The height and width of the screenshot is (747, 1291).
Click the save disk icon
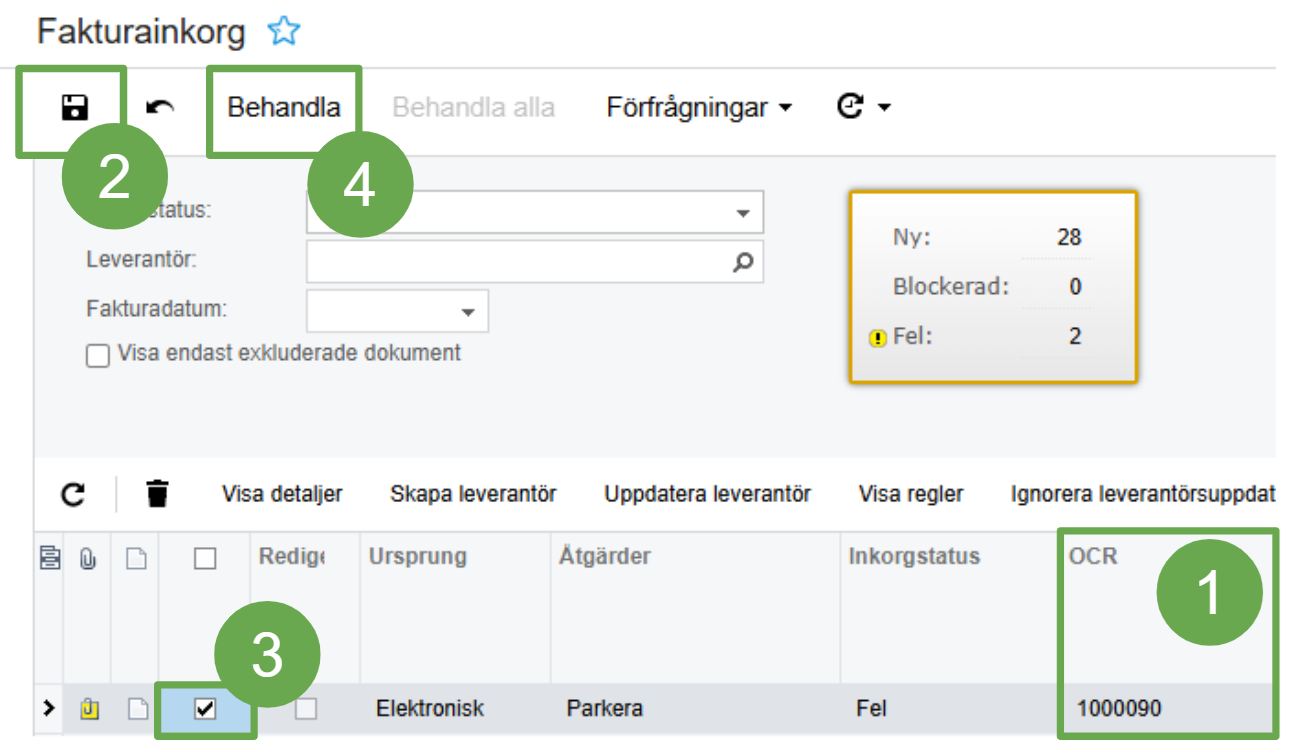tap(74, 107)
